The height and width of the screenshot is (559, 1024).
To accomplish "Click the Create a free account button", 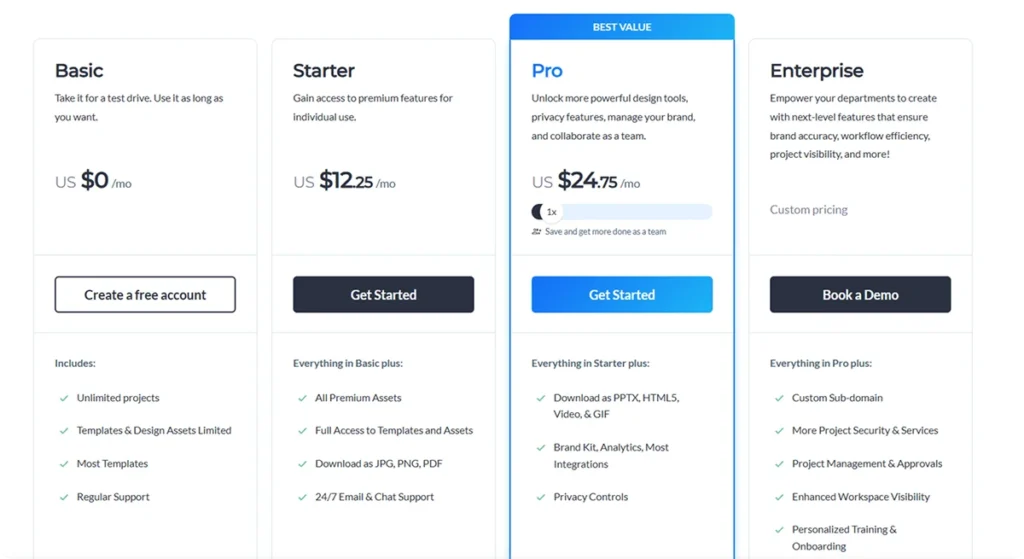I will pyautogui.click(x=145, y=295).
